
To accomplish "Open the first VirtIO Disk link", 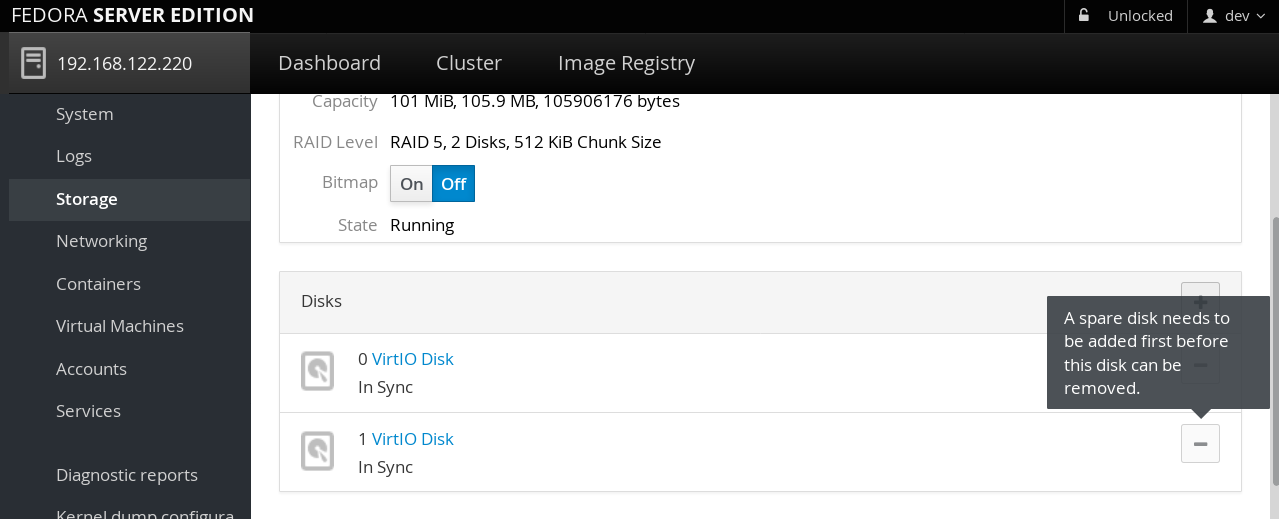I will pyautogui.click(x=412, y=359).
